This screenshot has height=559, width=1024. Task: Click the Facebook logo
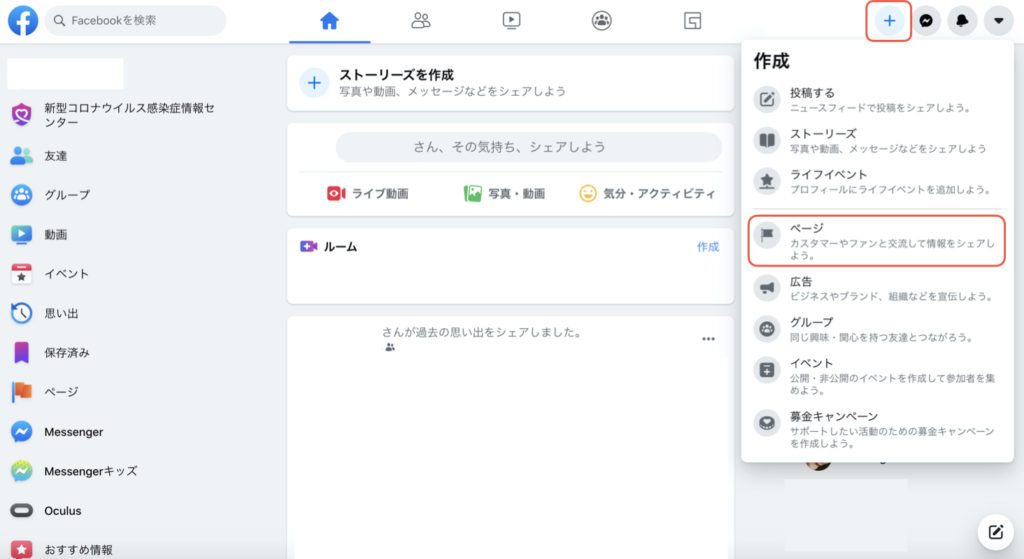click(x=23, y=20)
